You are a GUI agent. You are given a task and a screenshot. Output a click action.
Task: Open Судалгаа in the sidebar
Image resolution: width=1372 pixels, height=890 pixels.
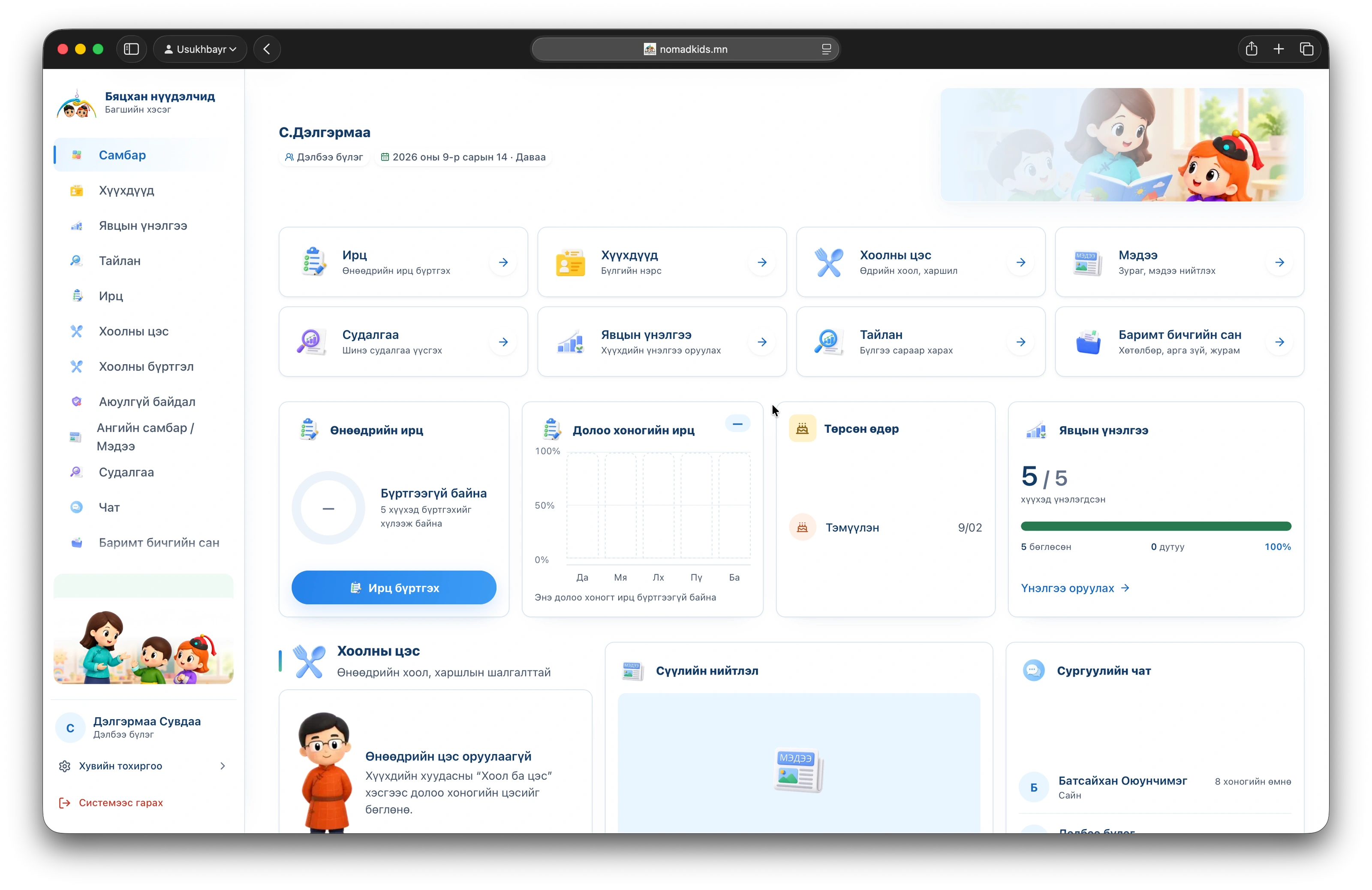coord(143,472)
